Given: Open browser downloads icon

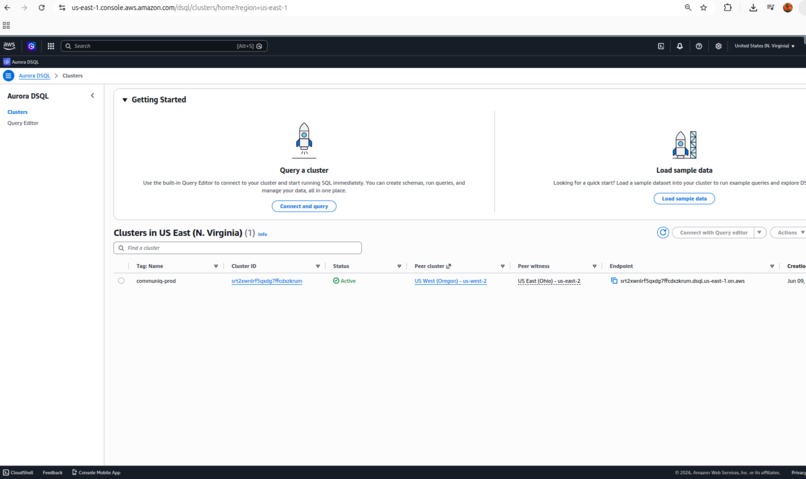Looking at the screenshot, I should [x=753, y=8].
